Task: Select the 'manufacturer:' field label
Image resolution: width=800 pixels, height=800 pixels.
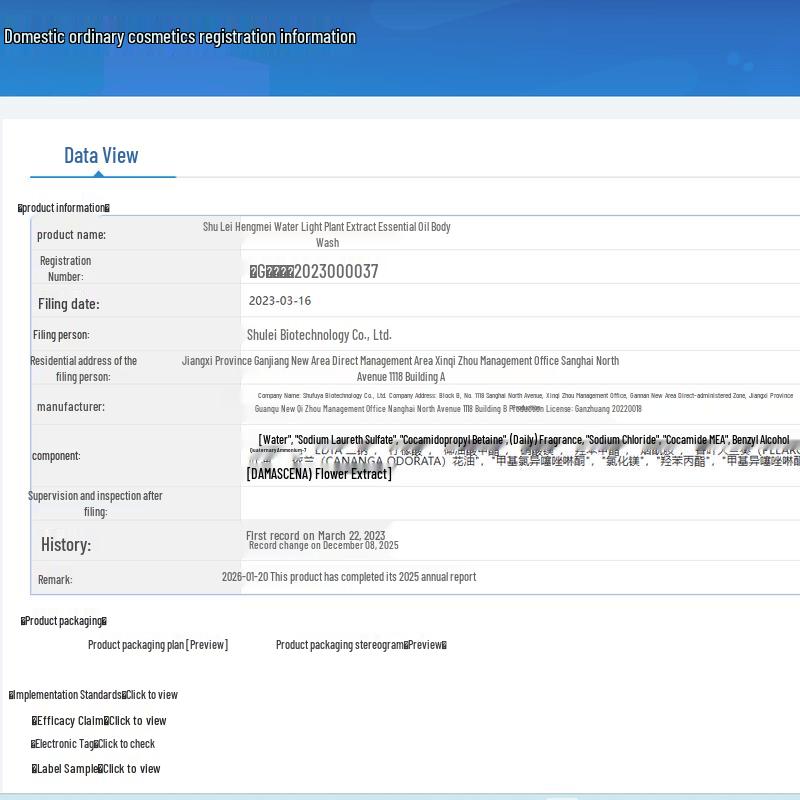Action: tap(71, 407)
